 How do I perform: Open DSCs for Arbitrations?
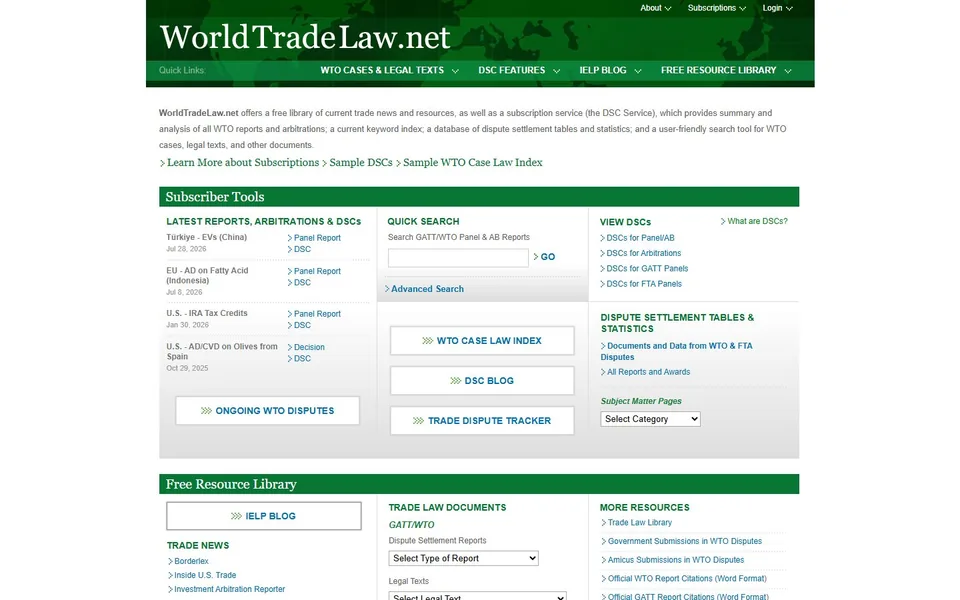click(x=640, y=253)
